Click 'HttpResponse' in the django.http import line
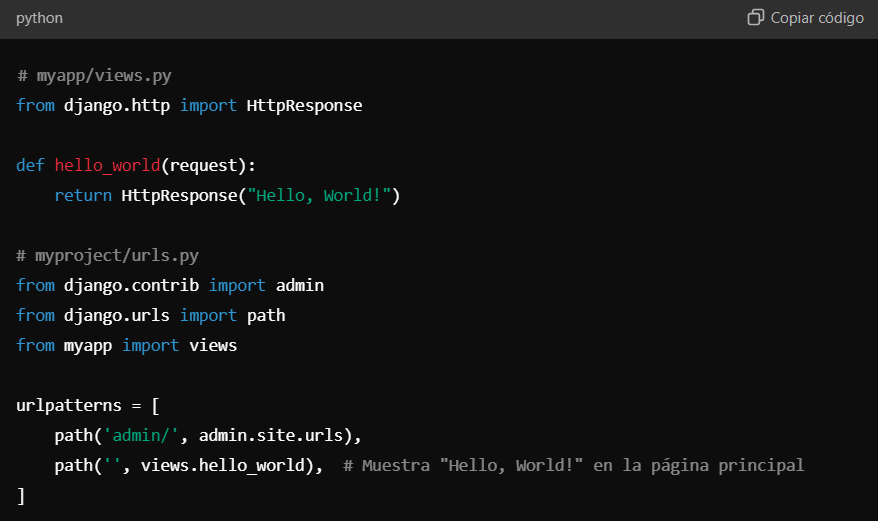This screenshot has height=521, width=878. click(304, 105)
